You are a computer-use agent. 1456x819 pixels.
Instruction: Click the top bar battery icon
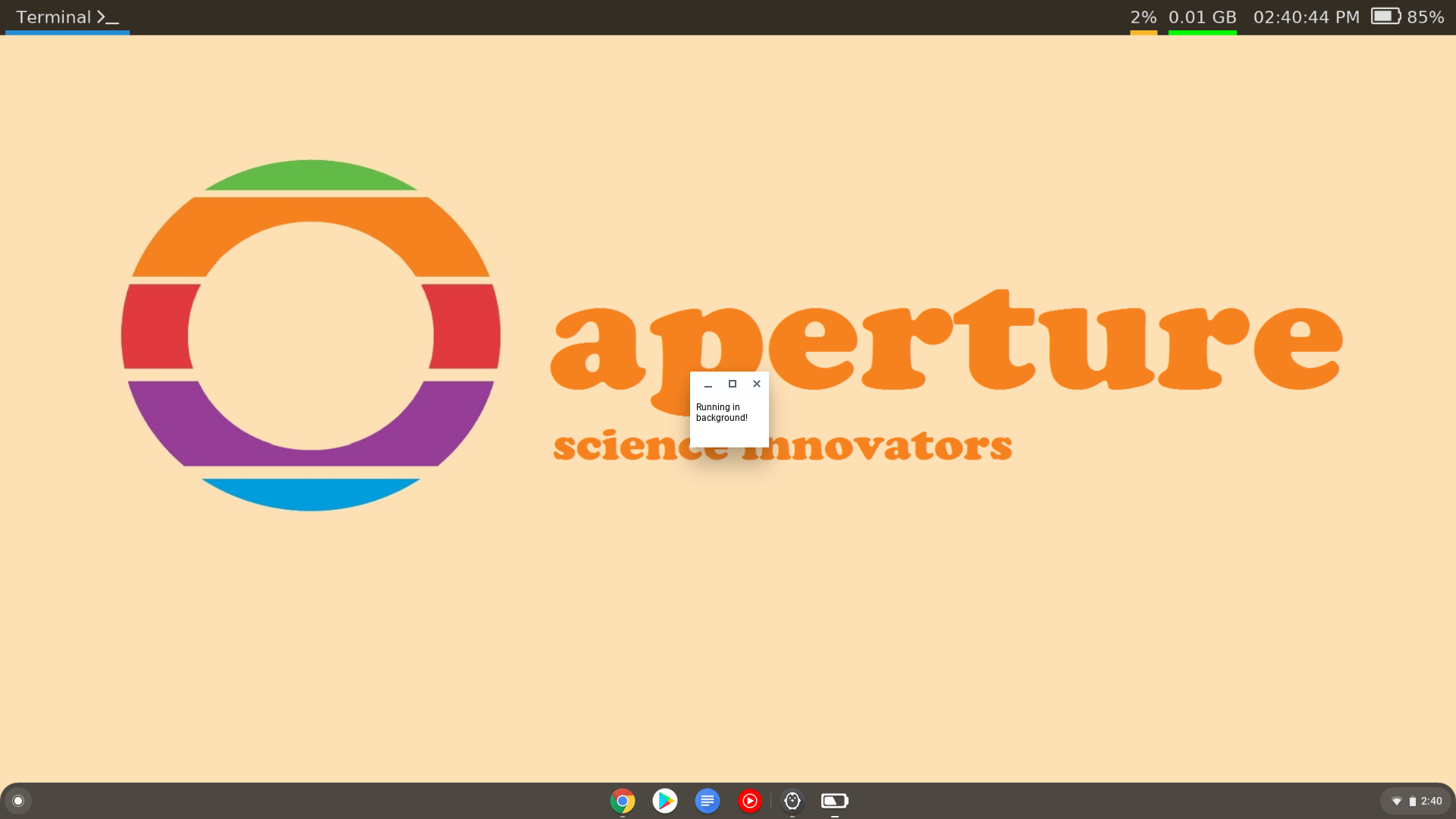coord(1385,17)
